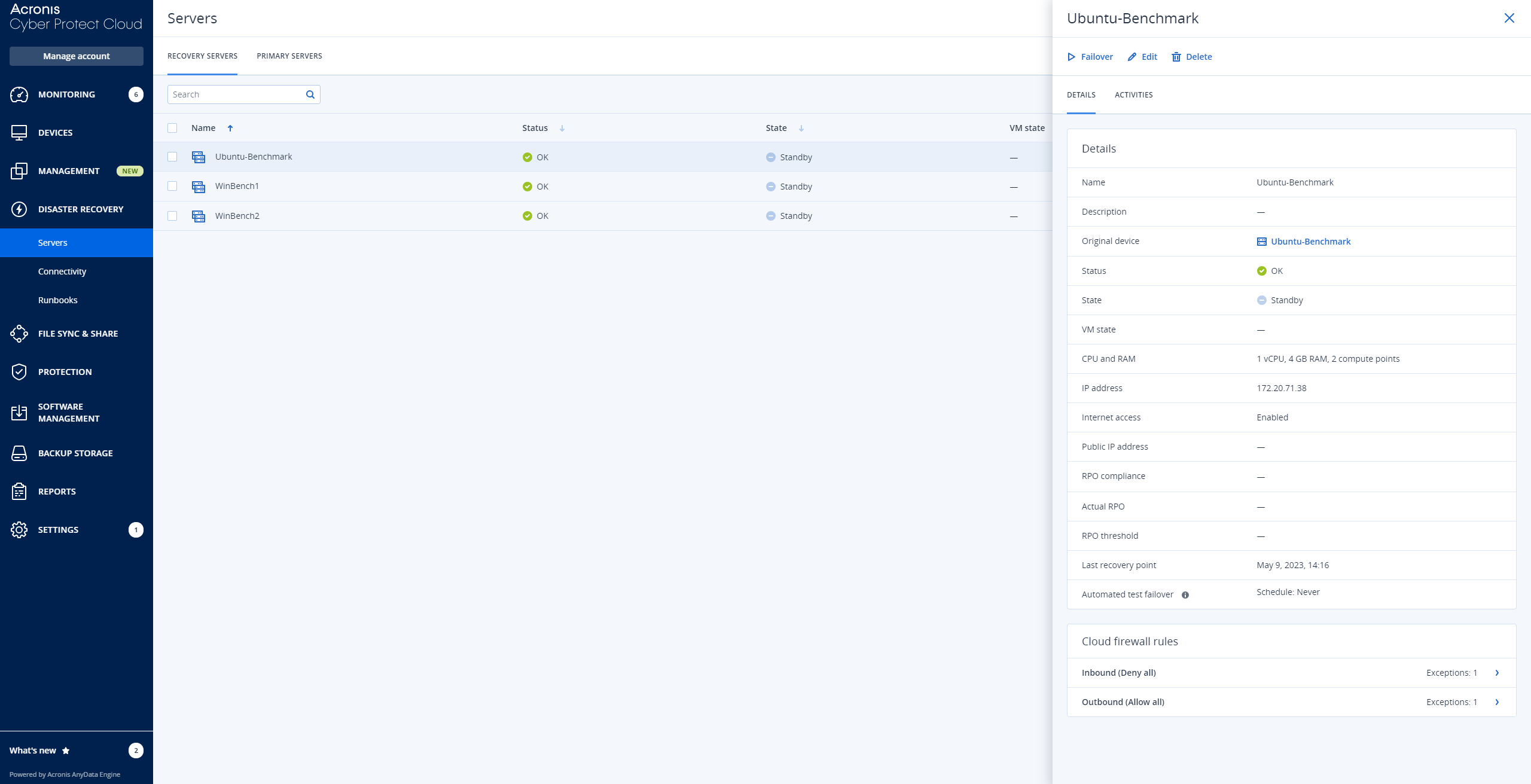The height and width of the screenshot is (784, 1531).
Task: Click the Delete button label
Action: pyautogui.click(x=1199, y=57)
